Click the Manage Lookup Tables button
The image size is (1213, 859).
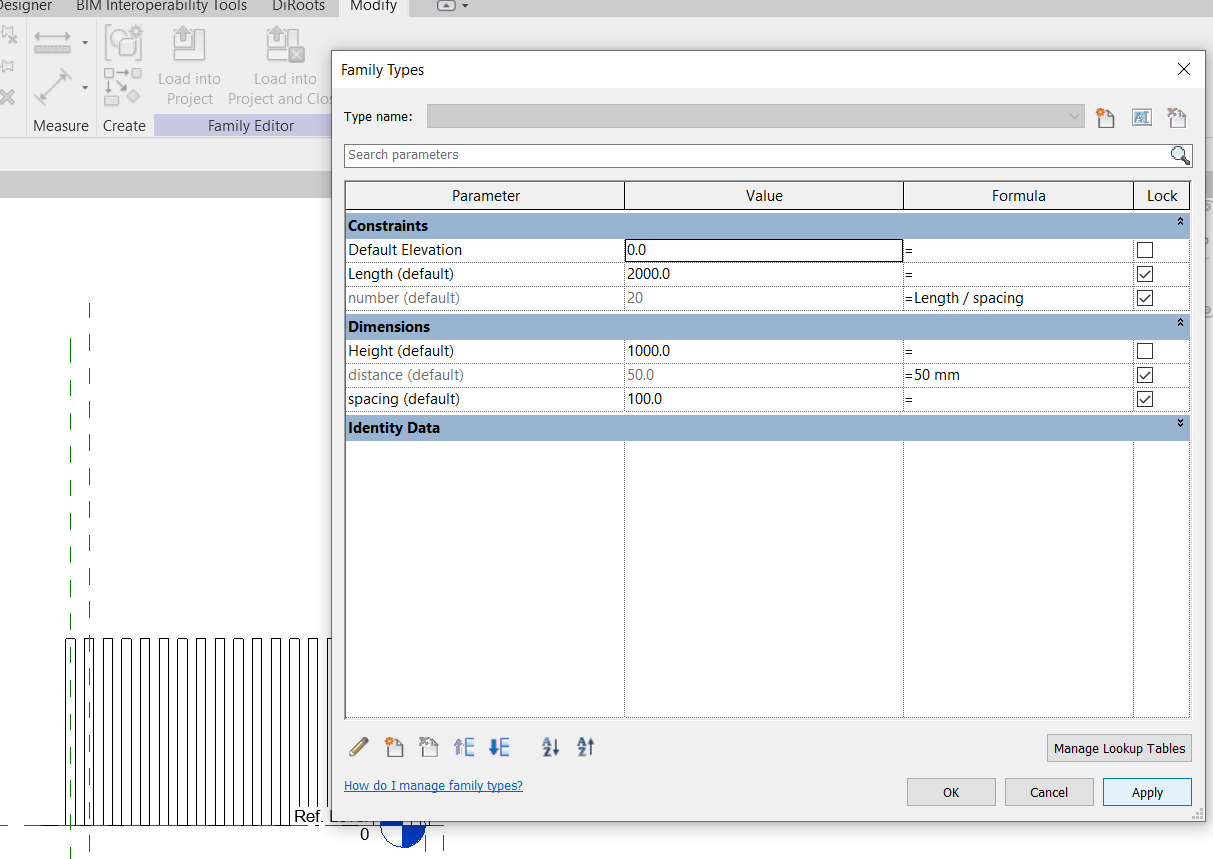point(1118,748)
